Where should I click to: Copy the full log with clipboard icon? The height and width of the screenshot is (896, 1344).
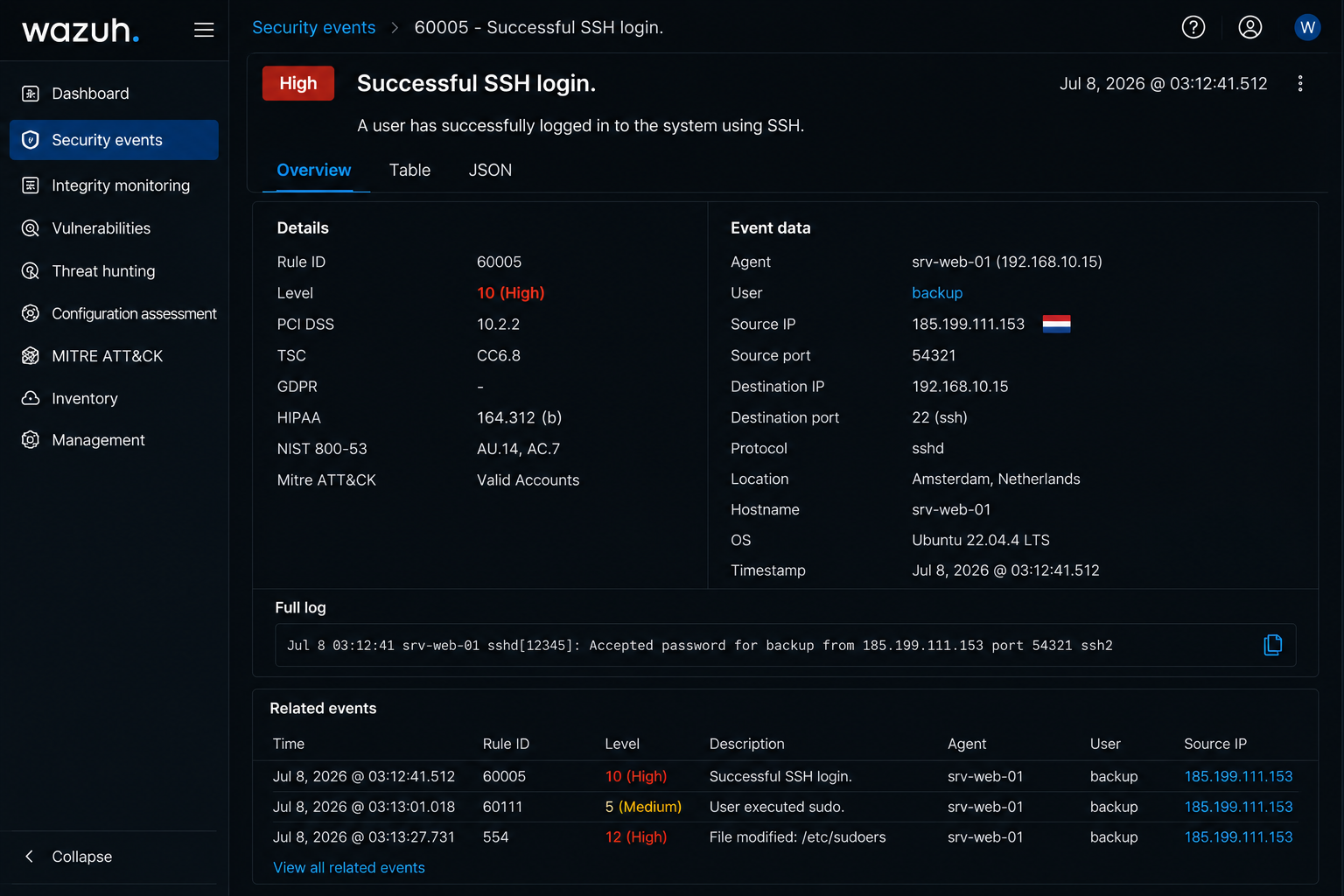click(x=1273, y=645)
